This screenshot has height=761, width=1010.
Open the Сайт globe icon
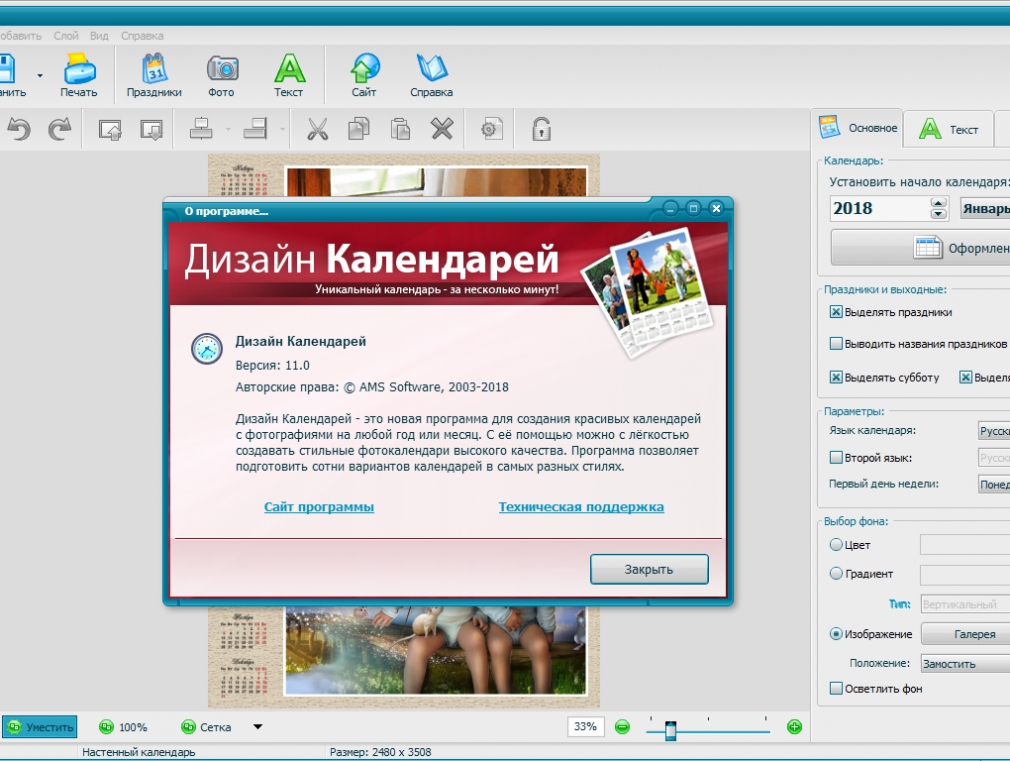click(x=365, y=68)
